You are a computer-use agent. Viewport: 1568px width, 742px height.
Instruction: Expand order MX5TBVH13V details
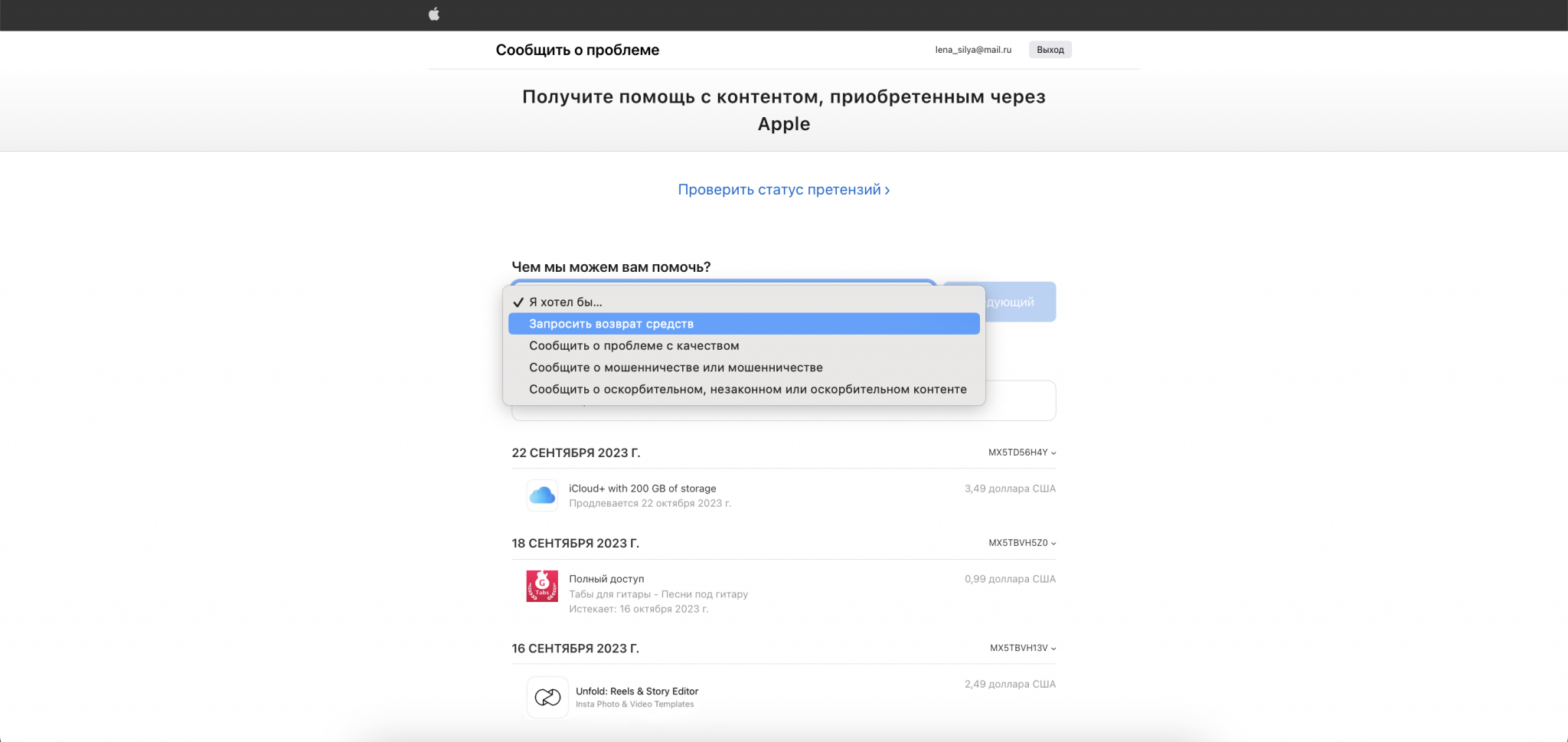click(1023, 648)
